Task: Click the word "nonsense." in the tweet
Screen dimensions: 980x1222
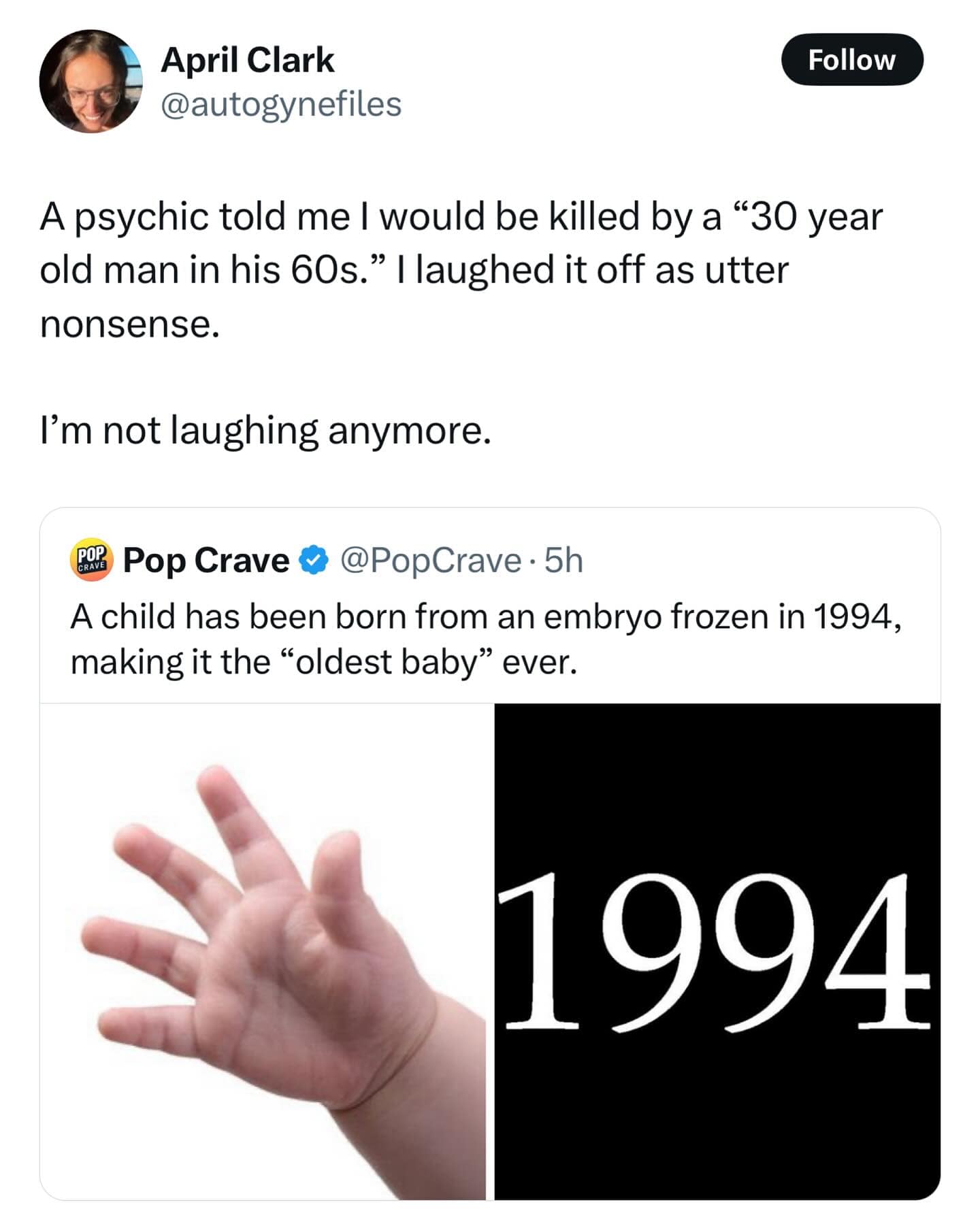Action: (x=130, y=324)
